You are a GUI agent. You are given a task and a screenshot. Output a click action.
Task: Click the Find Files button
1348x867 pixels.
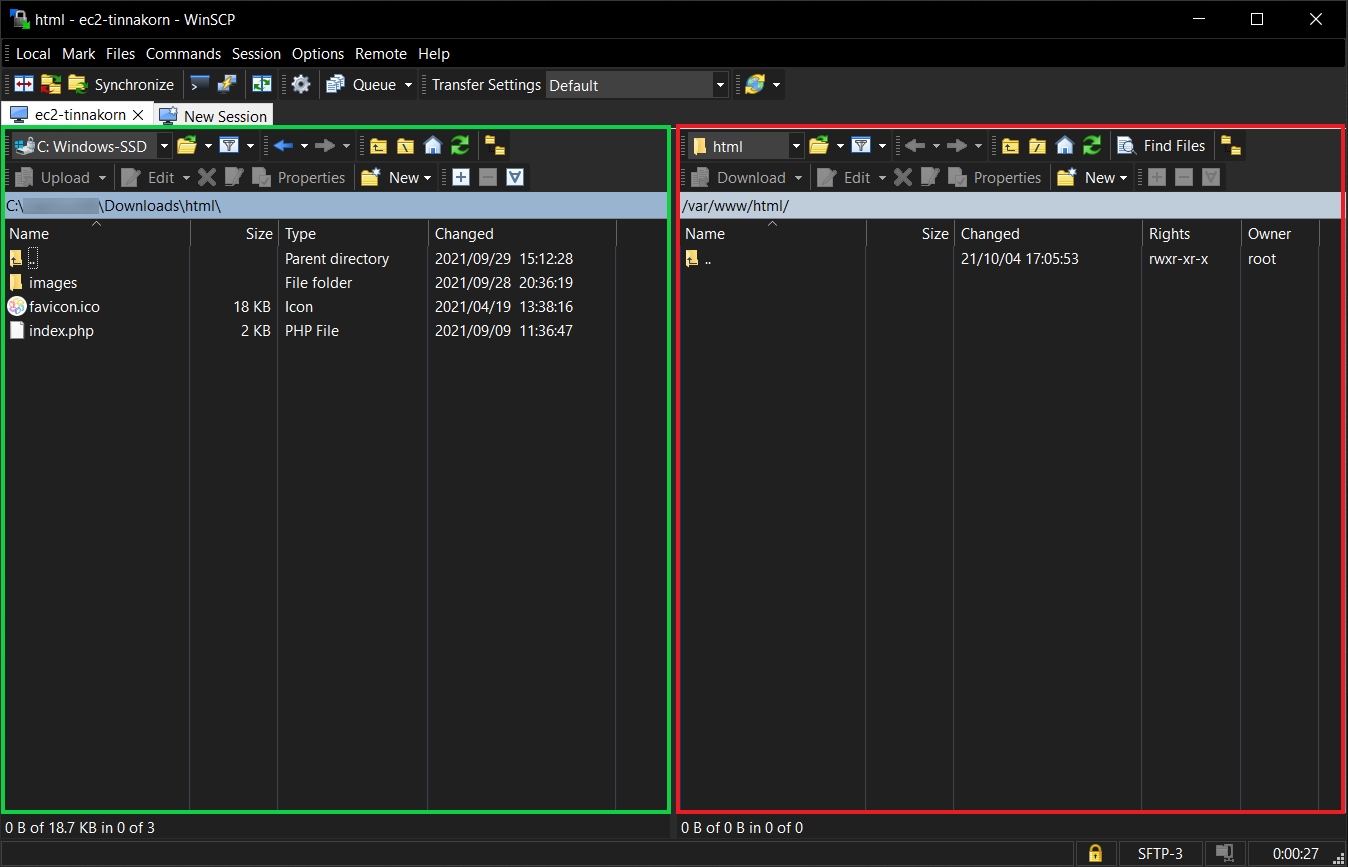[1161, 146]
